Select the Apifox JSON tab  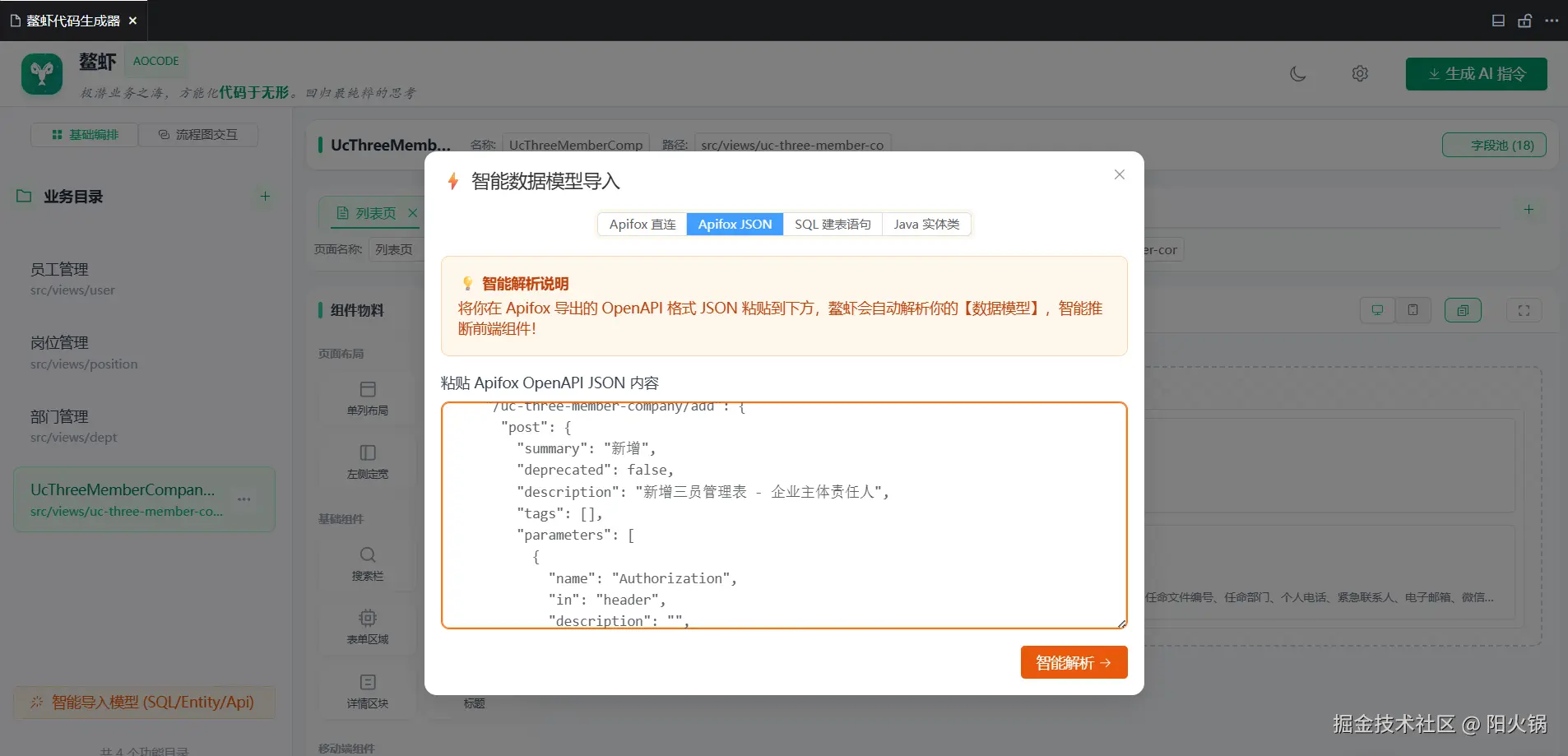(x=735, y=224)
